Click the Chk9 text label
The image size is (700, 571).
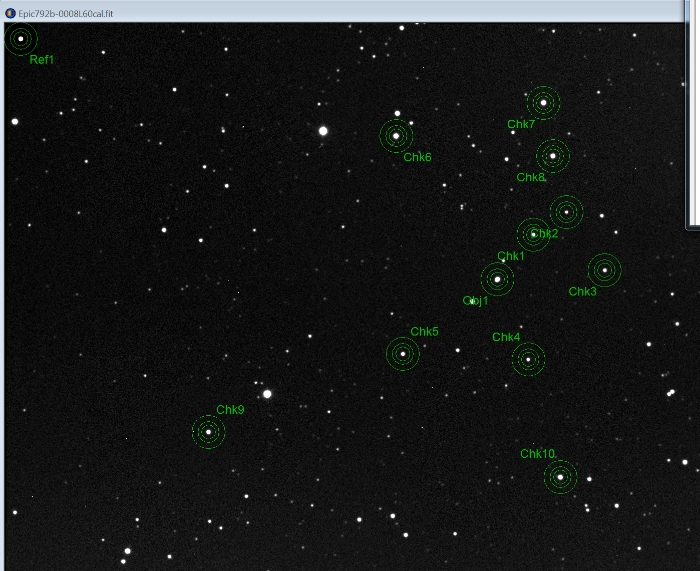(230, 410)
